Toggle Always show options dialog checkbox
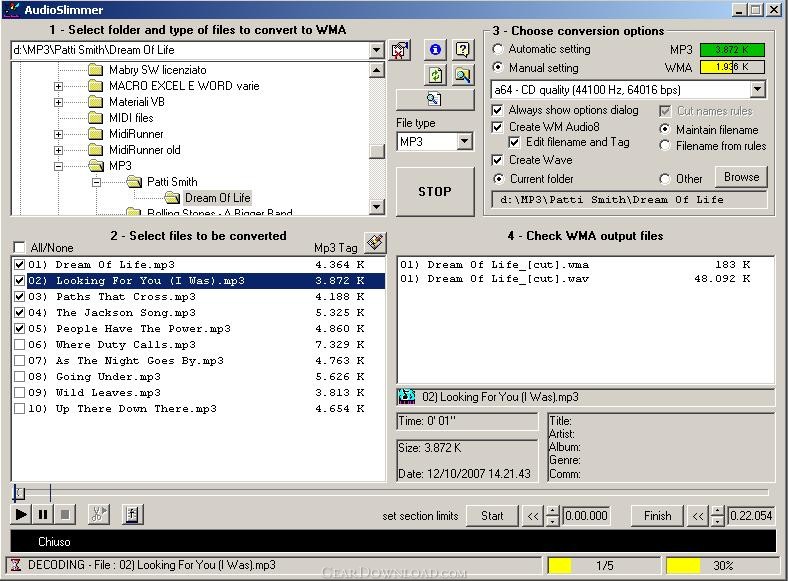Image resolution: width=788 pixels, height=581 pixels. coord(497,110)
